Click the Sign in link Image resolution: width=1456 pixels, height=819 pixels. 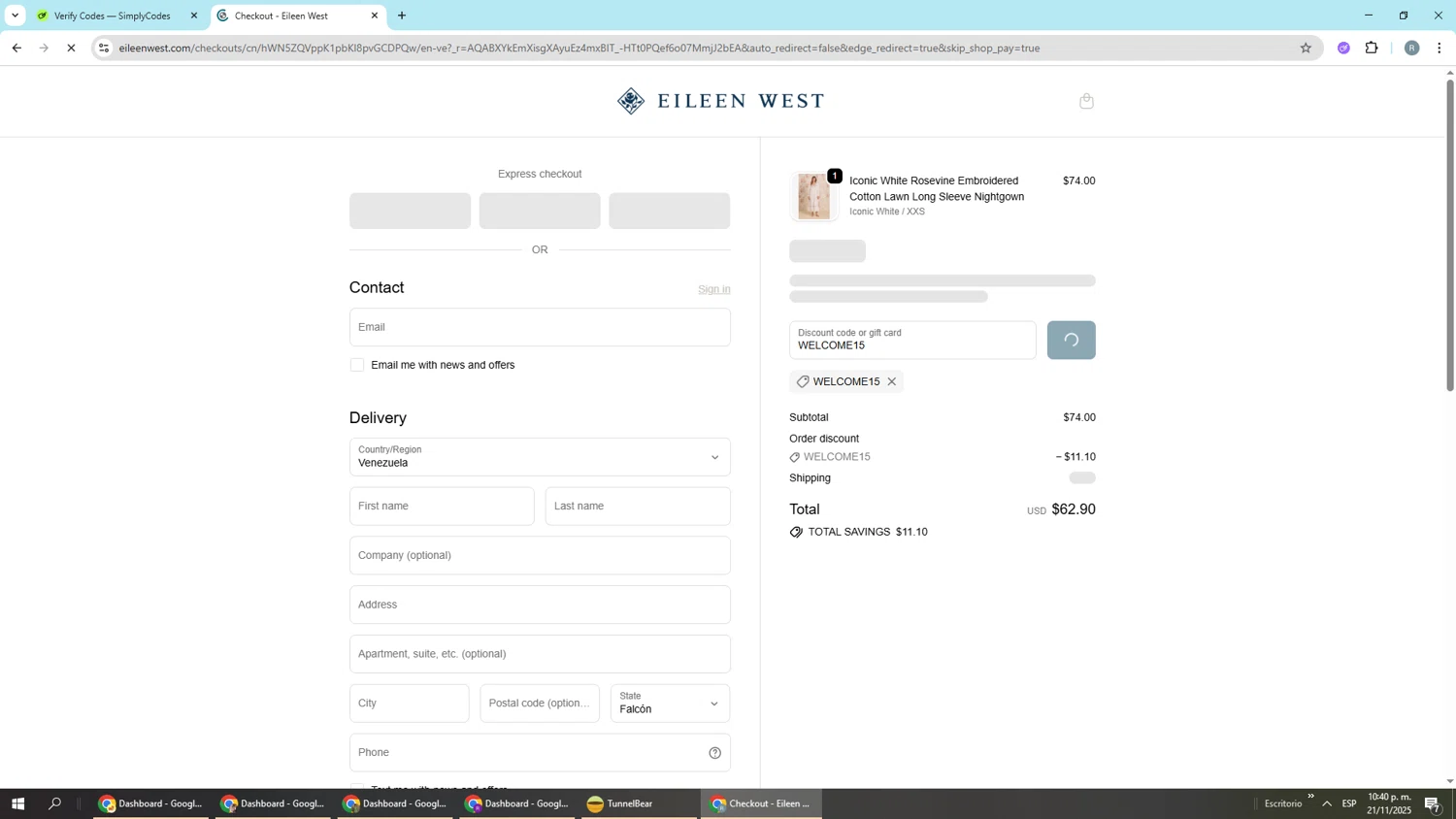tap(714, 289)
